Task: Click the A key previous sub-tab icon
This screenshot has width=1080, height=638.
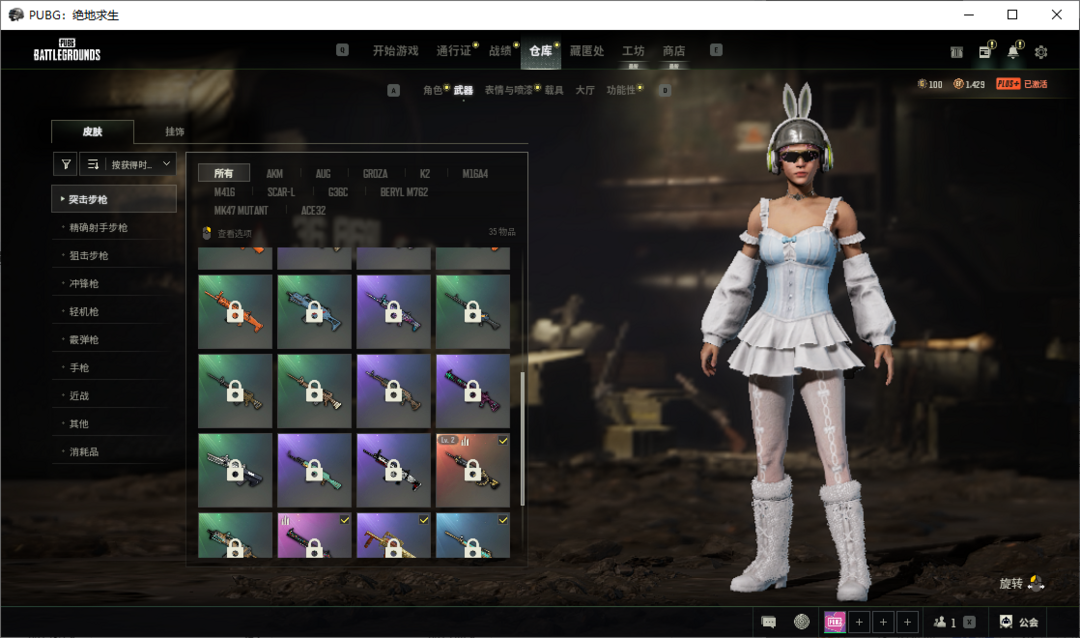Action: [x=393, y=90]
